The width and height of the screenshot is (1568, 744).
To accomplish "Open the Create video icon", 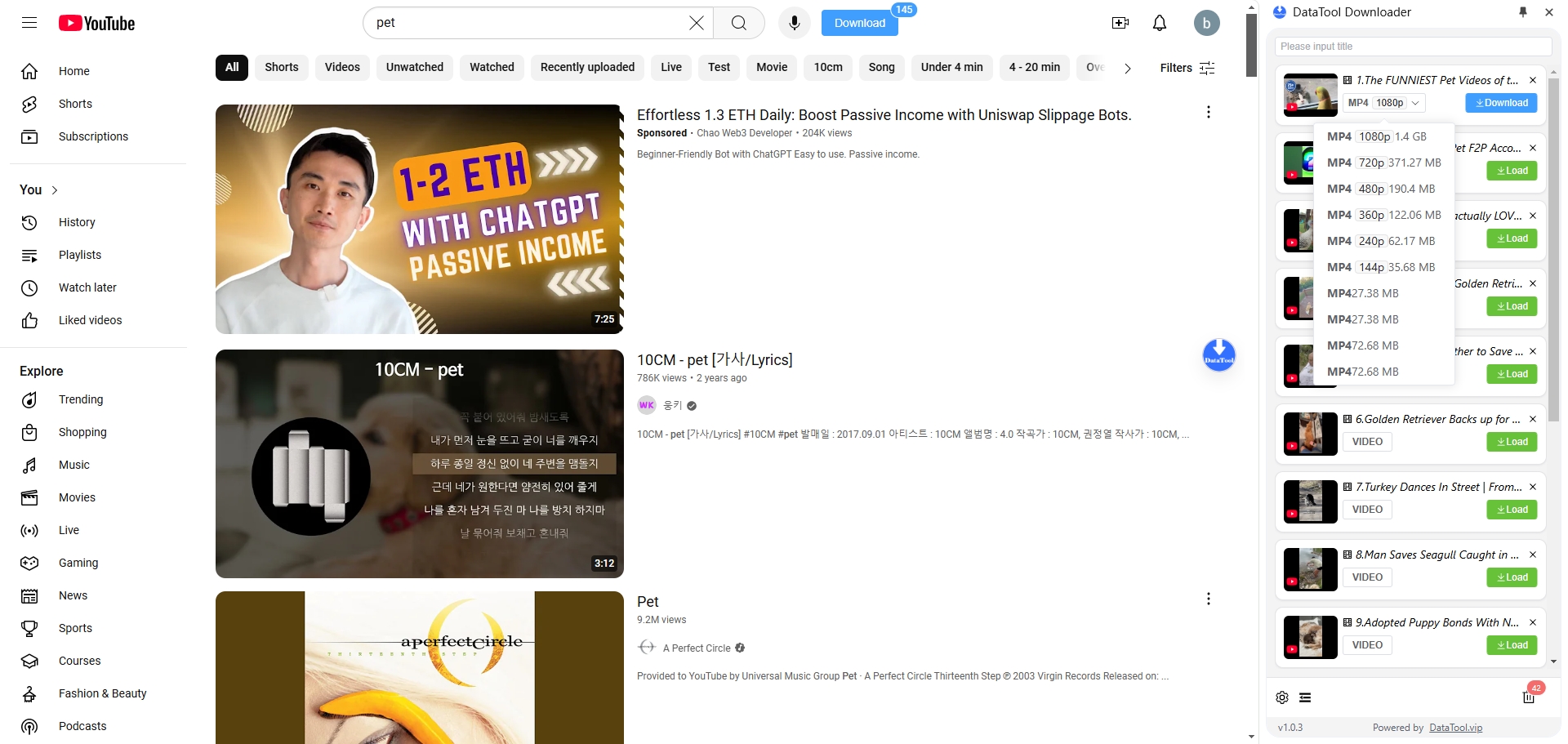I will click(1120, 23).
